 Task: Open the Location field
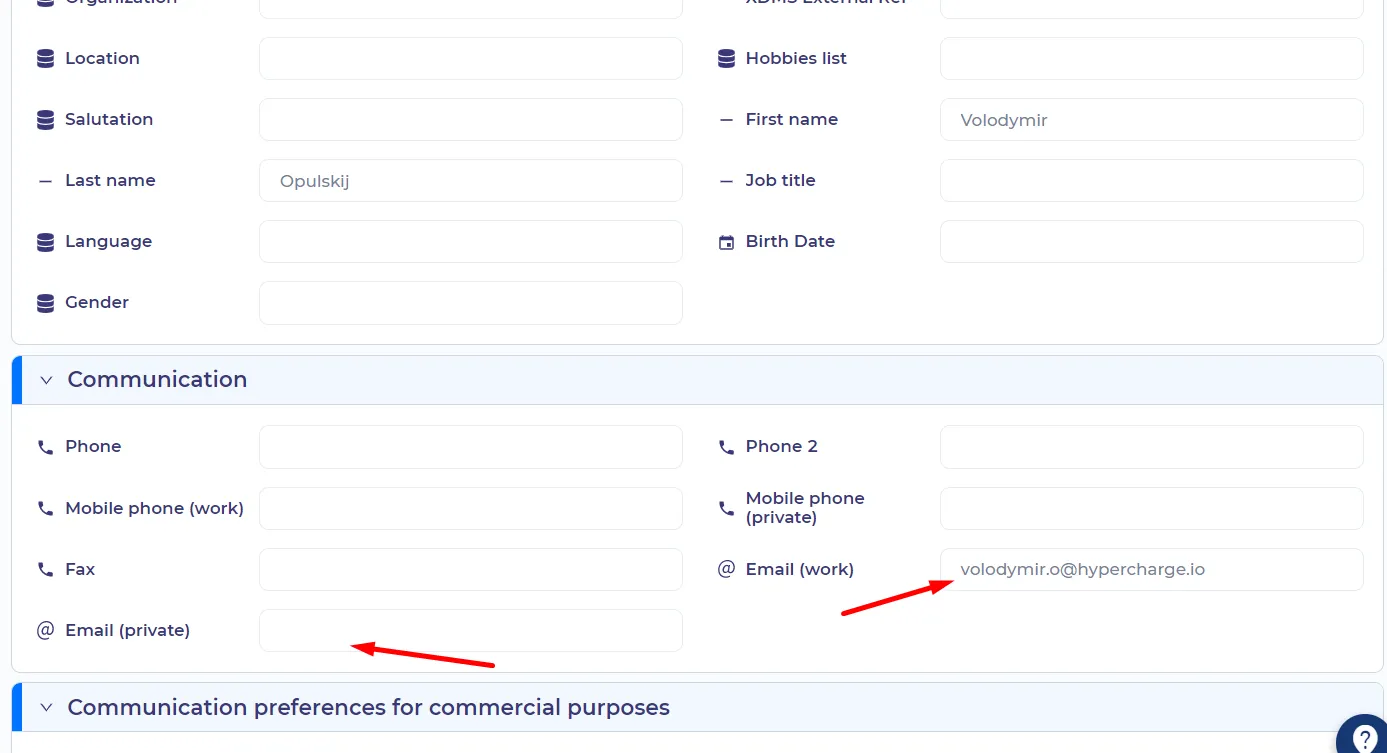pyautogui.click(x=471, y=59)
